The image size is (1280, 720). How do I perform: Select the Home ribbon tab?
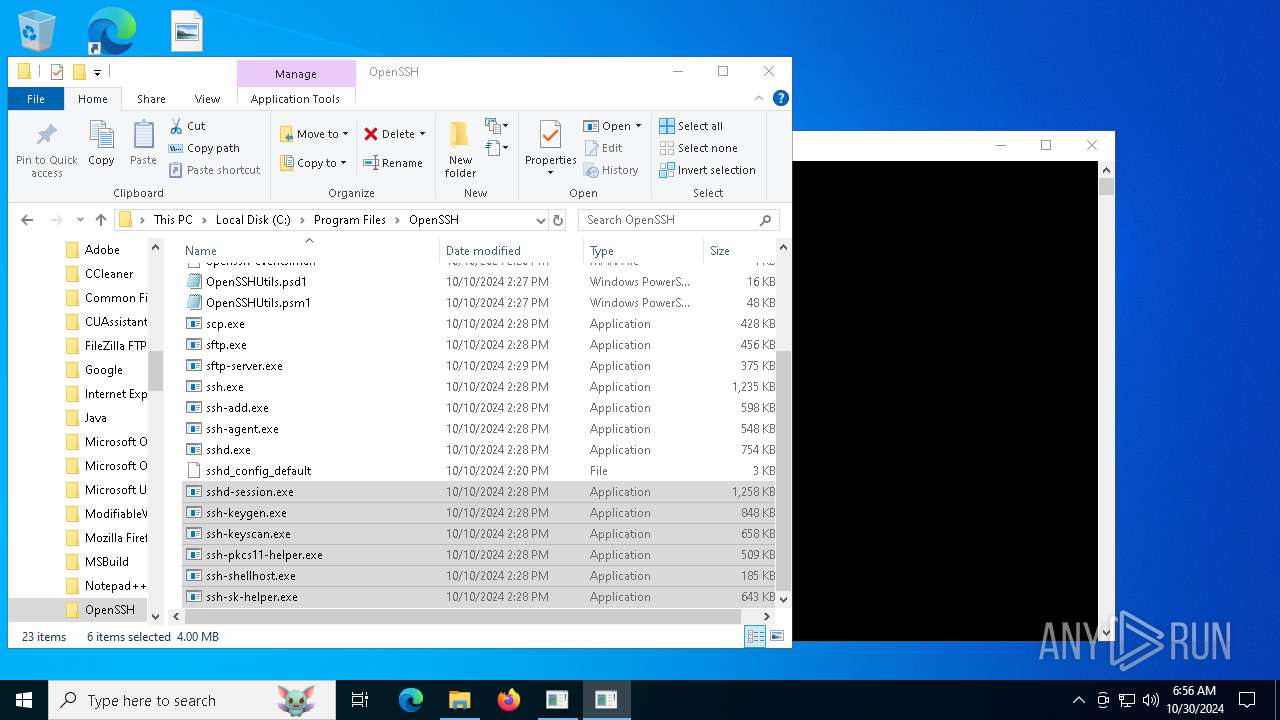pos(93,99)
